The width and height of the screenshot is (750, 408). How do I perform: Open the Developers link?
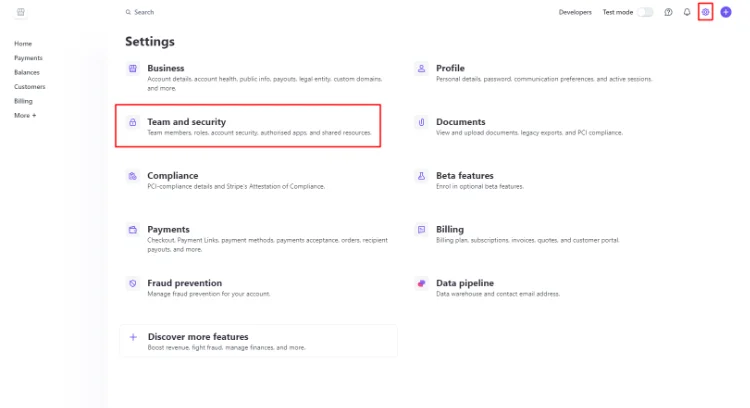(575, 12)
